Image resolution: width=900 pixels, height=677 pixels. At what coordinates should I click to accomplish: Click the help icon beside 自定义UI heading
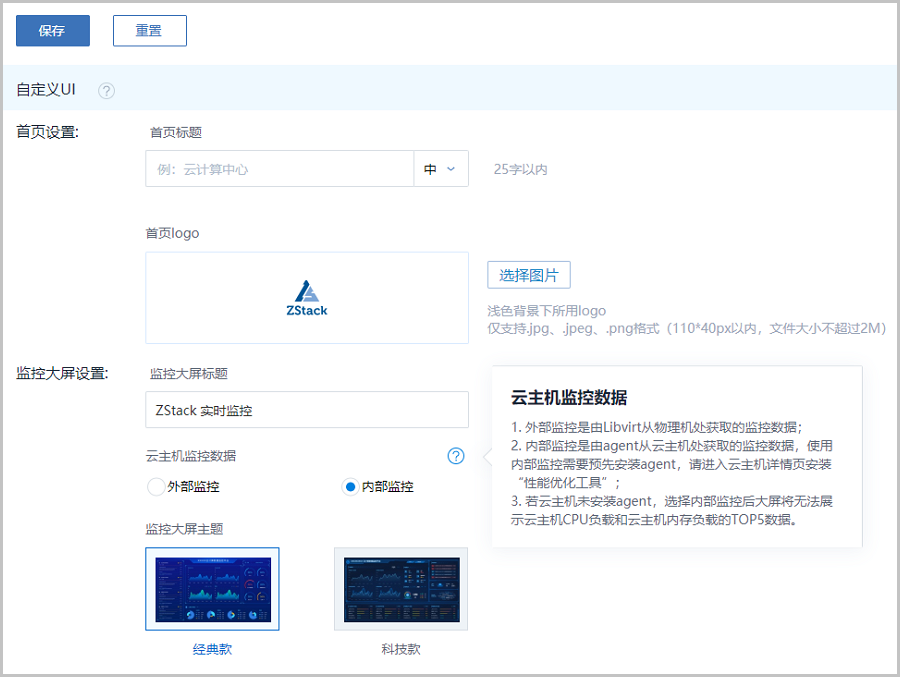[x=105, y=89]
